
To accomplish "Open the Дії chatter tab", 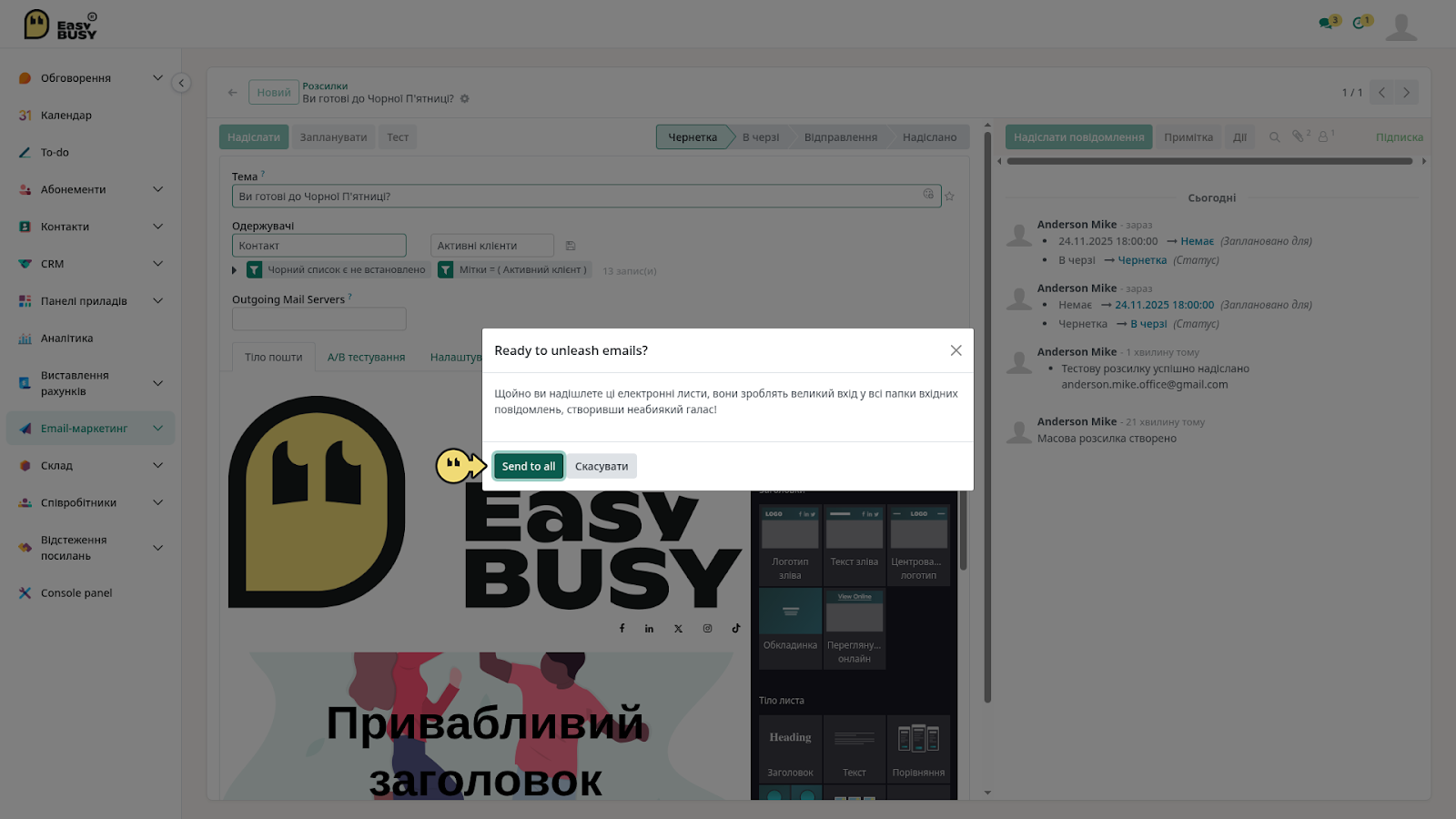I will tap(1239, 137).
